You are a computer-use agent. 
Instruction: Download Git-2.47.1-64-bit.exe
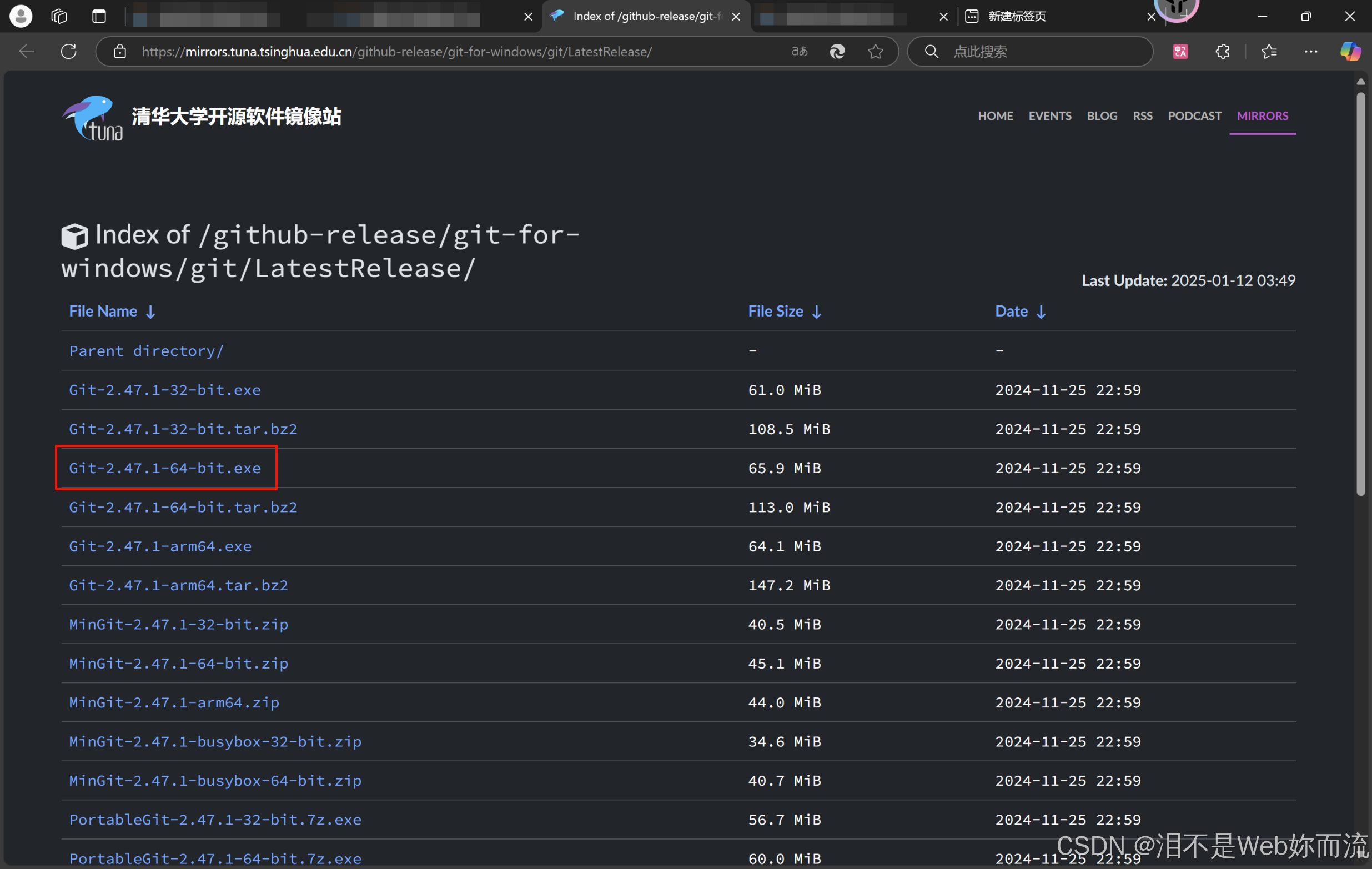click(x=165, y=468)
